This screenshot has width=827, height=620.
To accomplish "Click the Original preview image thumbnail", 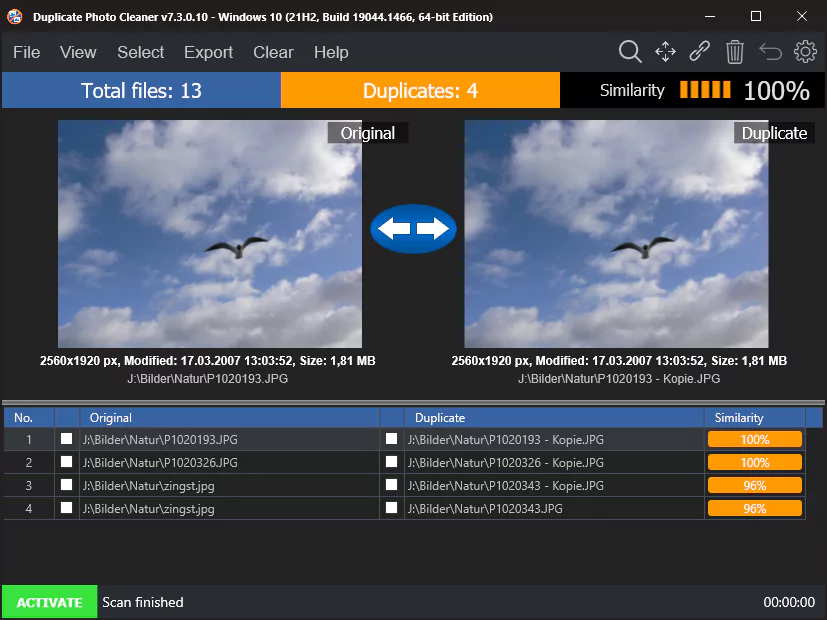I will 209,232.
